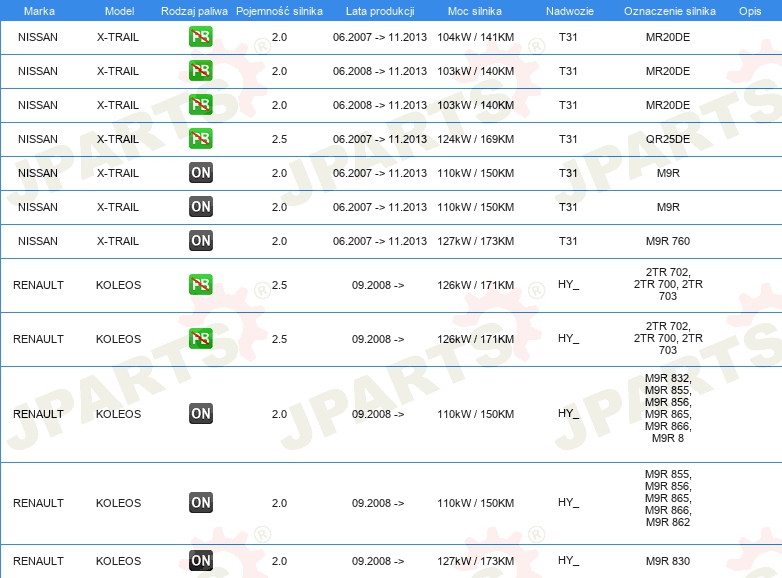This screenshot has height=578, width=782.
Task: Click the Model column header
Action: [x=119, y=11]
